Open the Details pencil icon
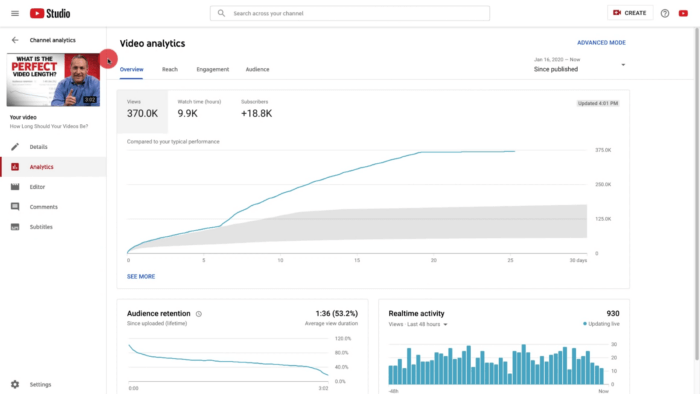This screenshot has width=700, height=394. 15,147
